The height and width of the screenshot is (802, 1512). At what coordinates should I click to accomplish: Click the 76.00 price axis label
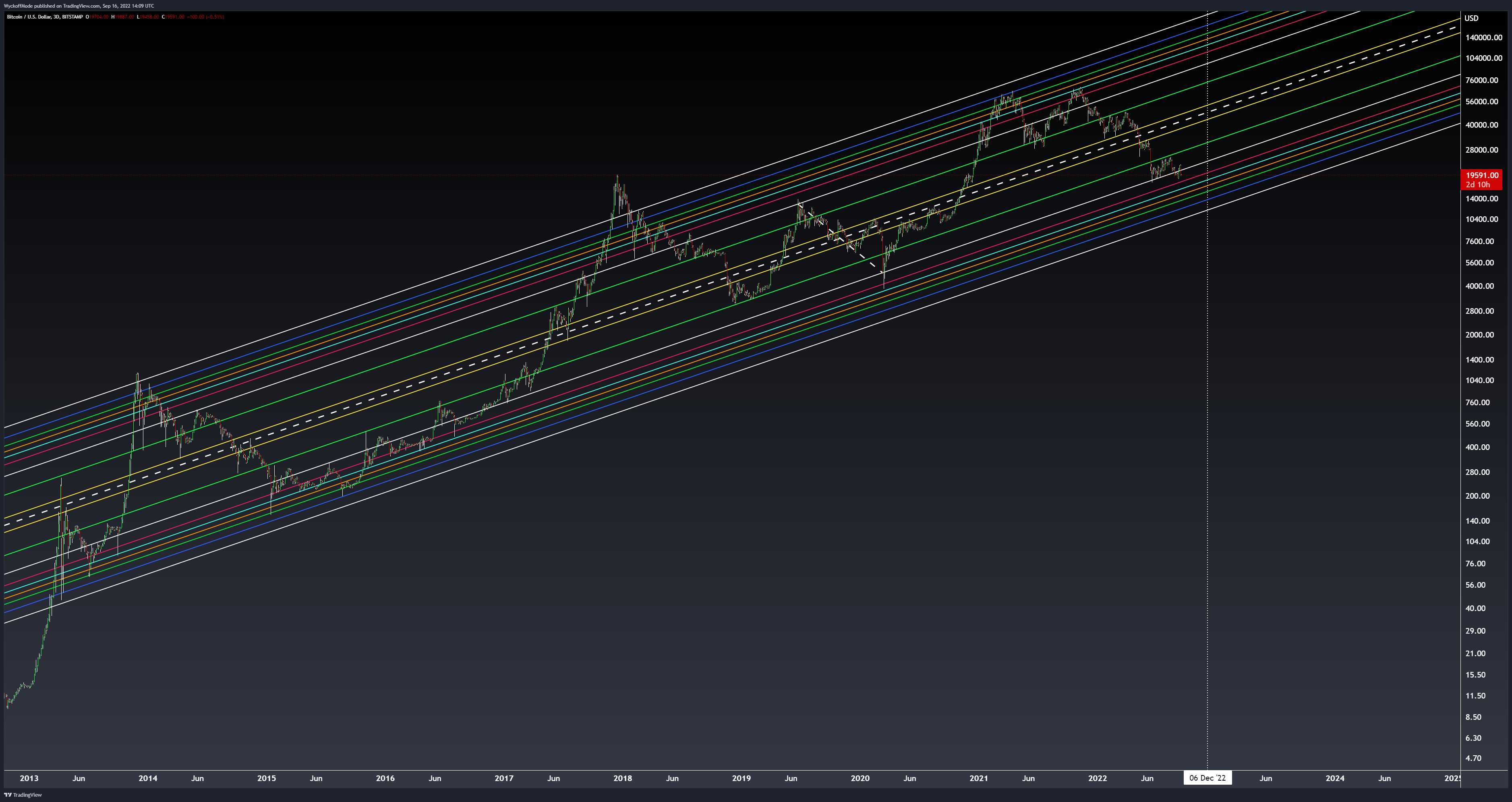pos(1476,564)
